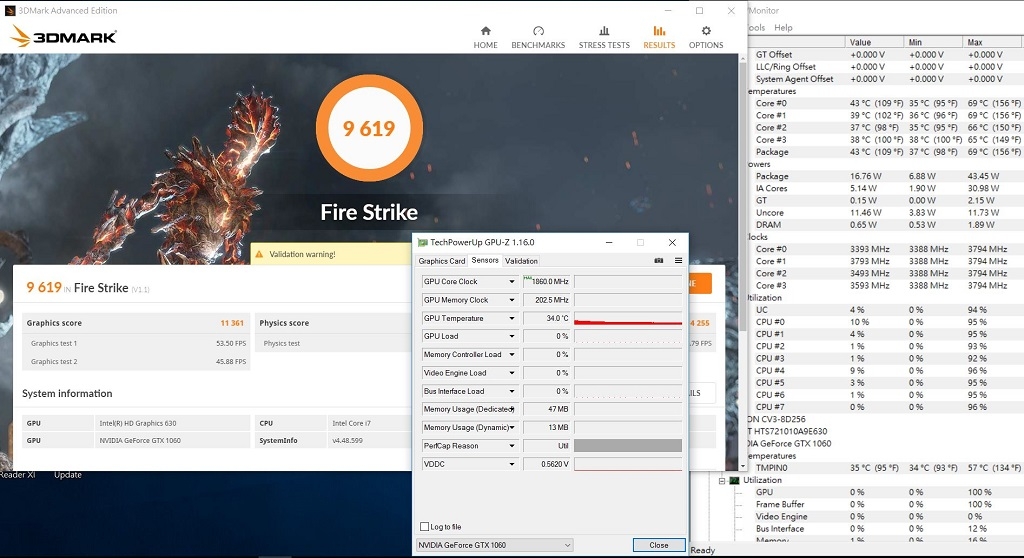Open GPU Load sensor dropdown
Screen dimensions: 1024x558
click(x=512, y=336)
